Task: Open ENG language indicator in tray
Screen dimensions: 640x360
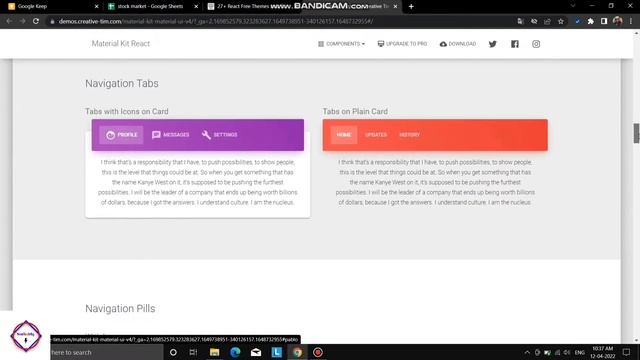Action: click(x=580, y=352)
